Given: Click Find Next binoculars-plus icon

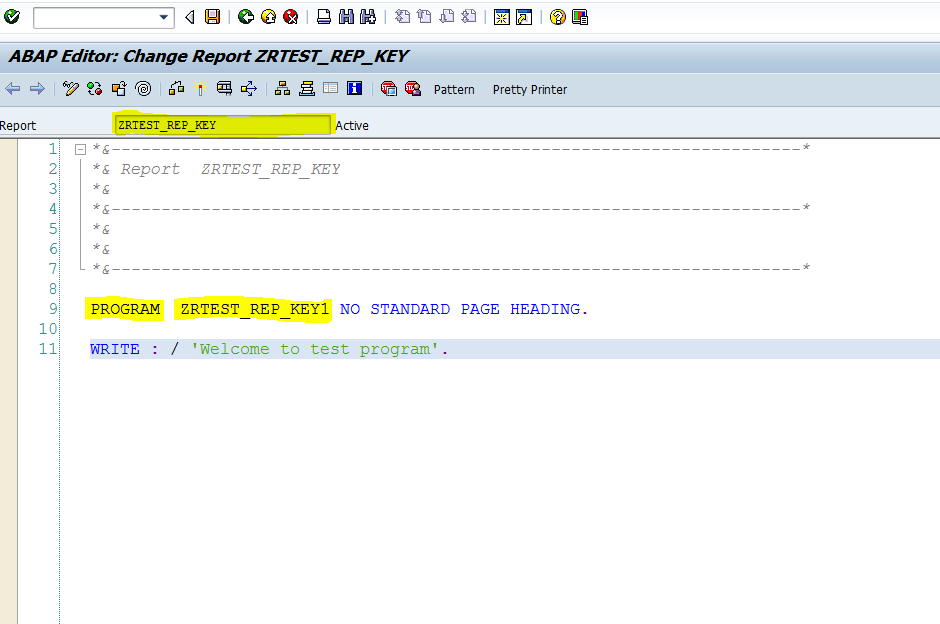Looking at the screenshot, I should pos(367,17).
